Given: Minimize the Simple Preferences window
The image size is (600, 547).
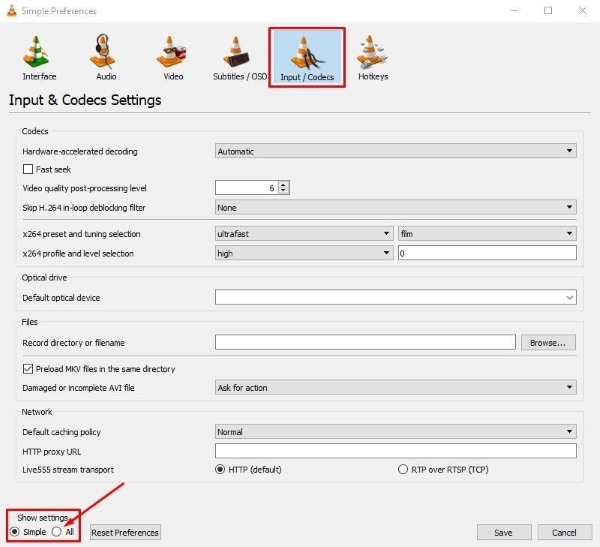Looking at the screenshot, I should coord(515,11).
